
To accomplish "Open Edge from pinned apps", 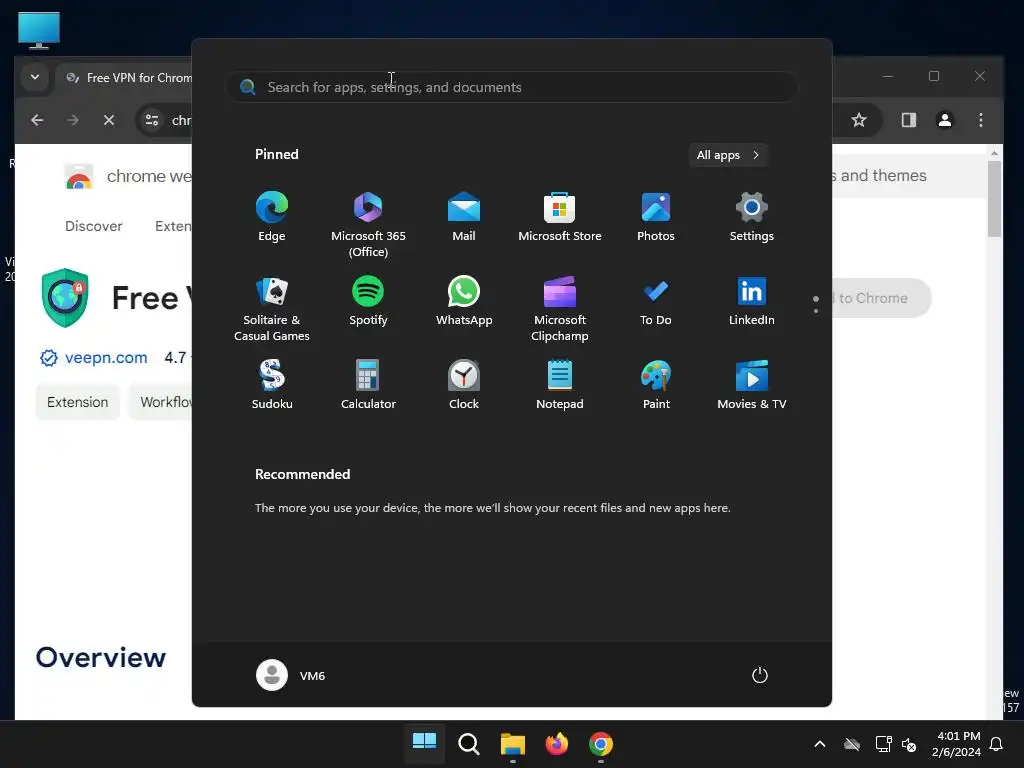I will coord(272,217).
